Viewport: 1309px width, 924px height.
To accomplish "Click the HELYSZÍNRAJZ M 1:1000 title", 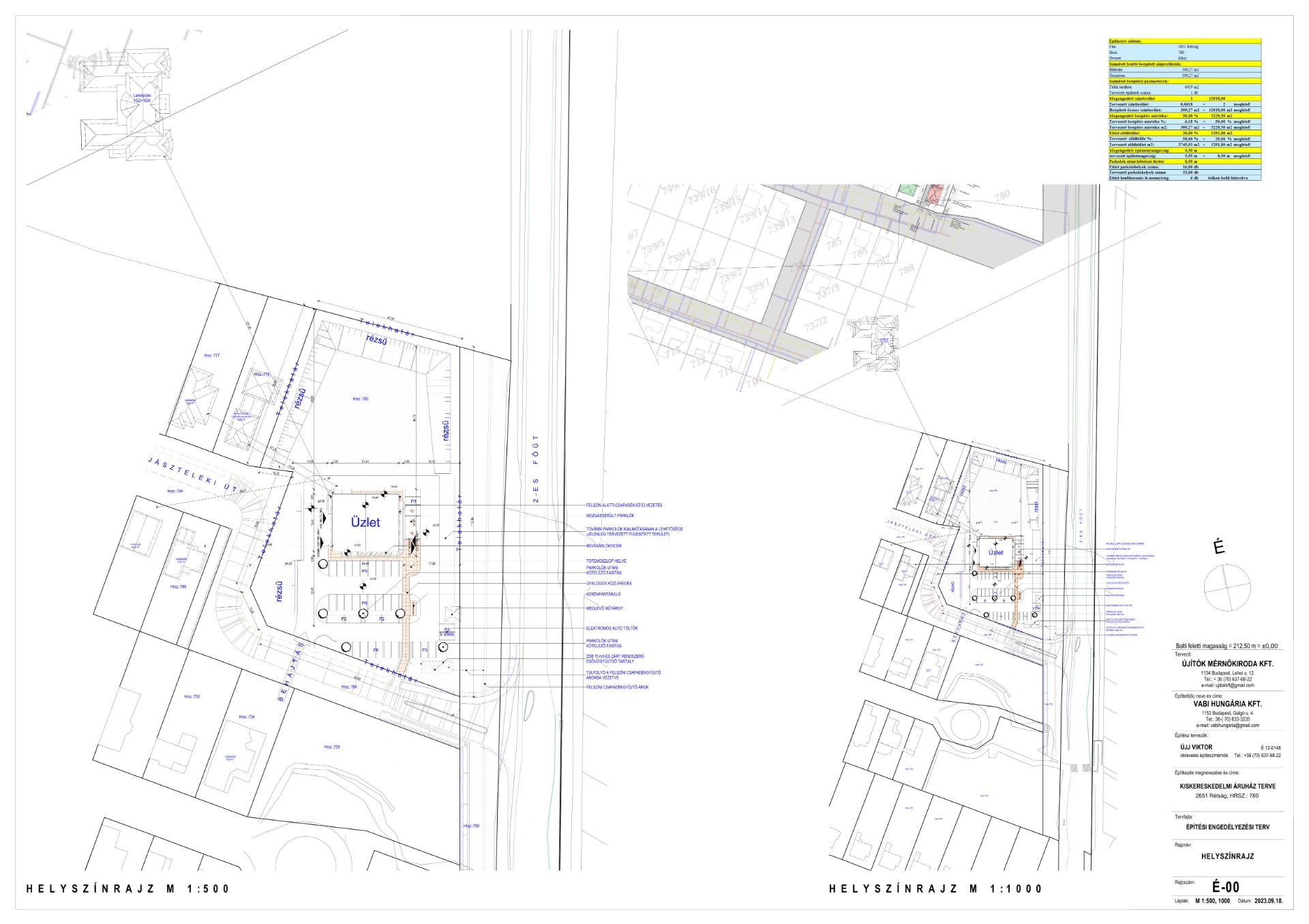I will coord(936,889).
